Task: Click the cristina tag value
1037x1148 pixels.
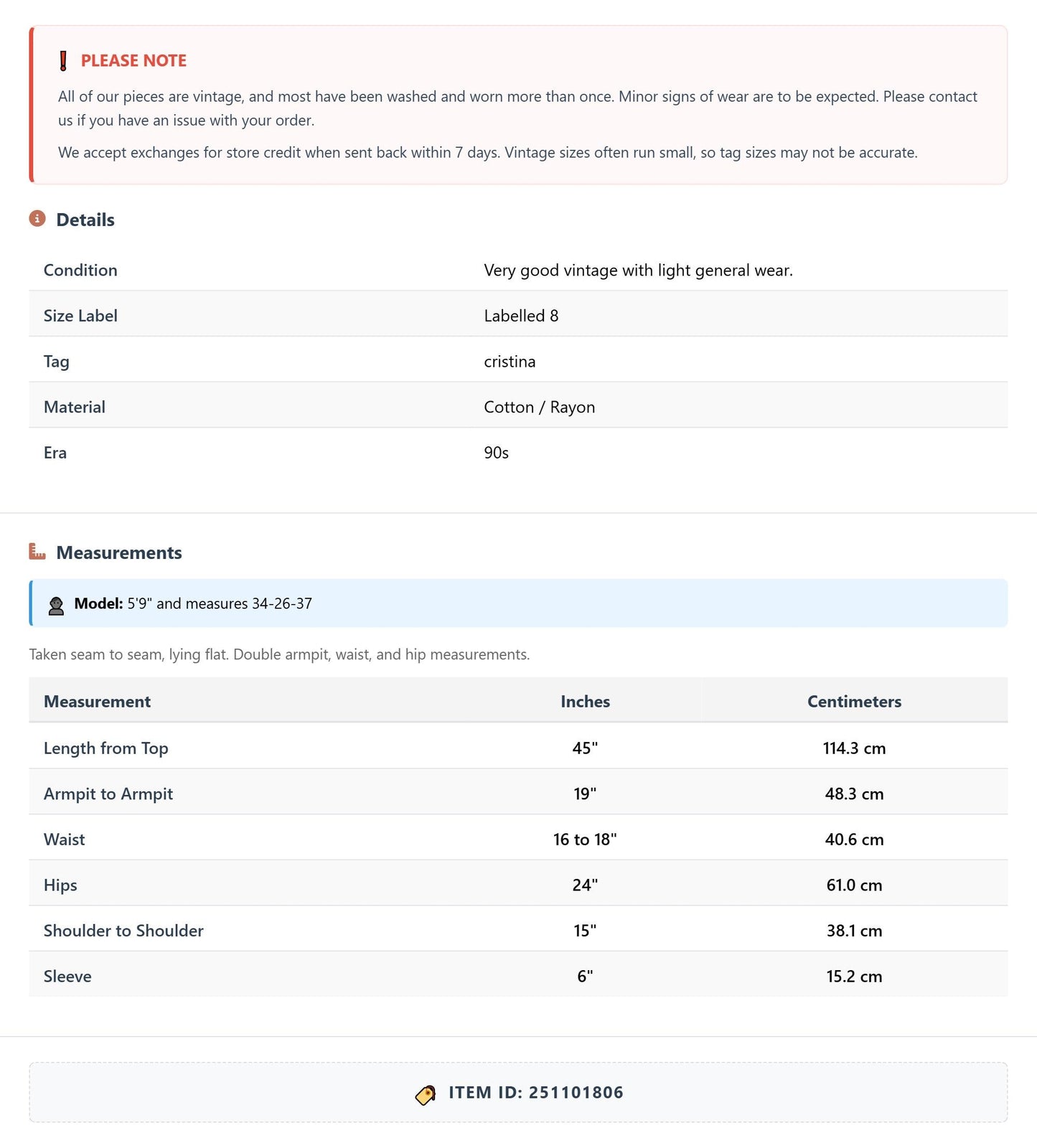Action: (510, 362)
